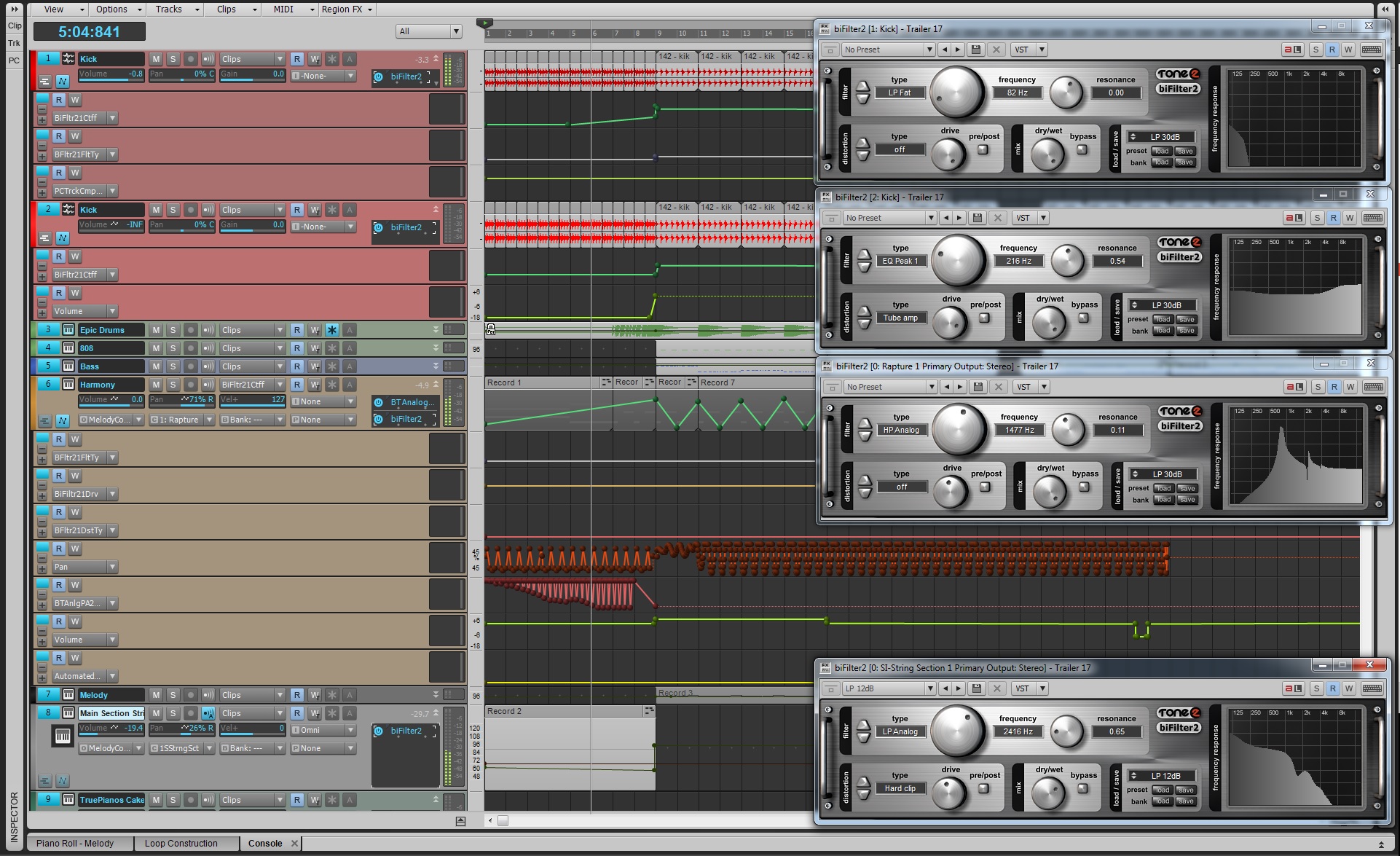Go to next preset in biFilter2 SI-String window
This screenshot has width=1400, height=856.
(959, 688)
